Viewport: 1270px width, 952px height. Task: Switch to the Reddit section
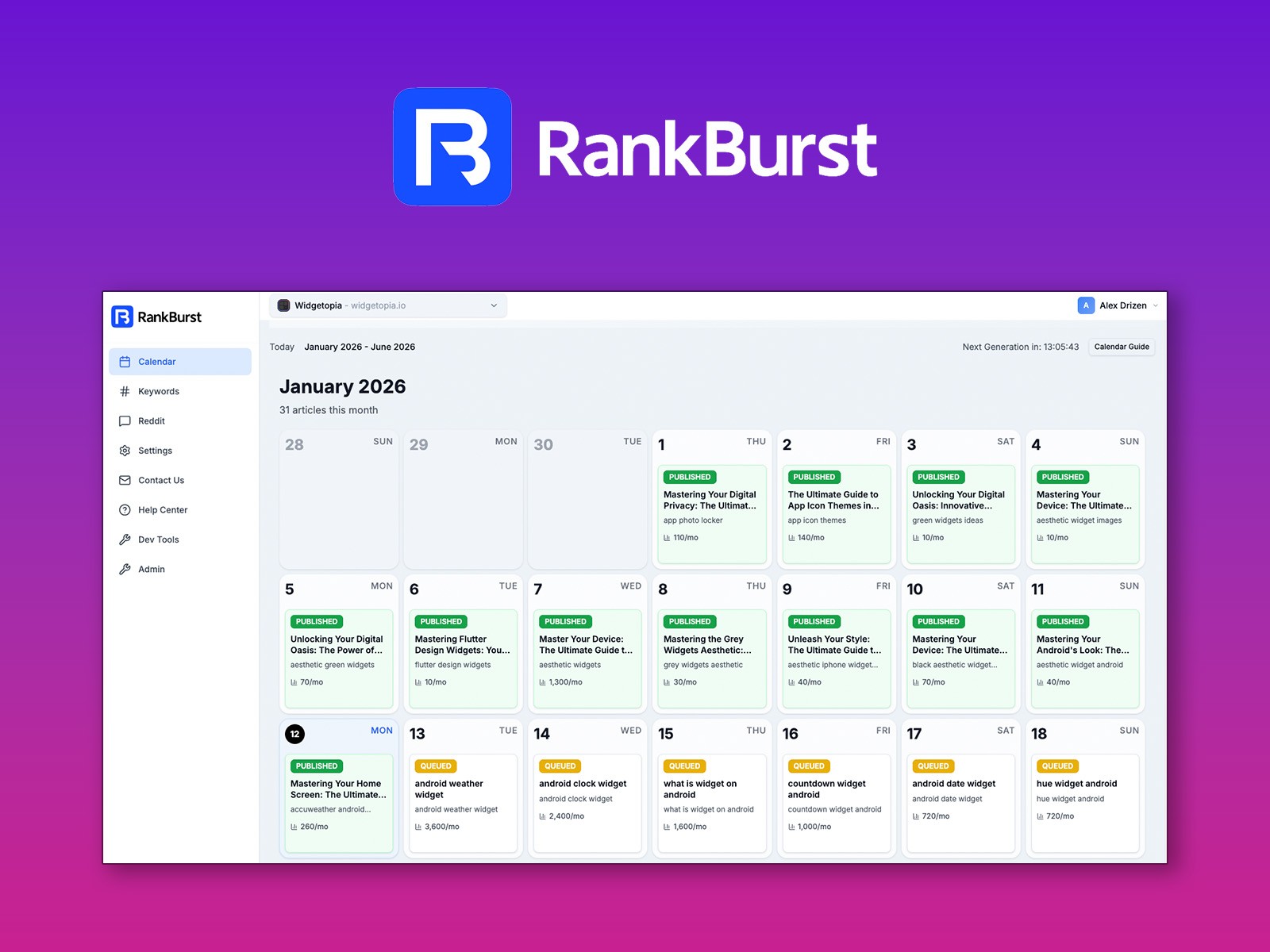[154, 420]
